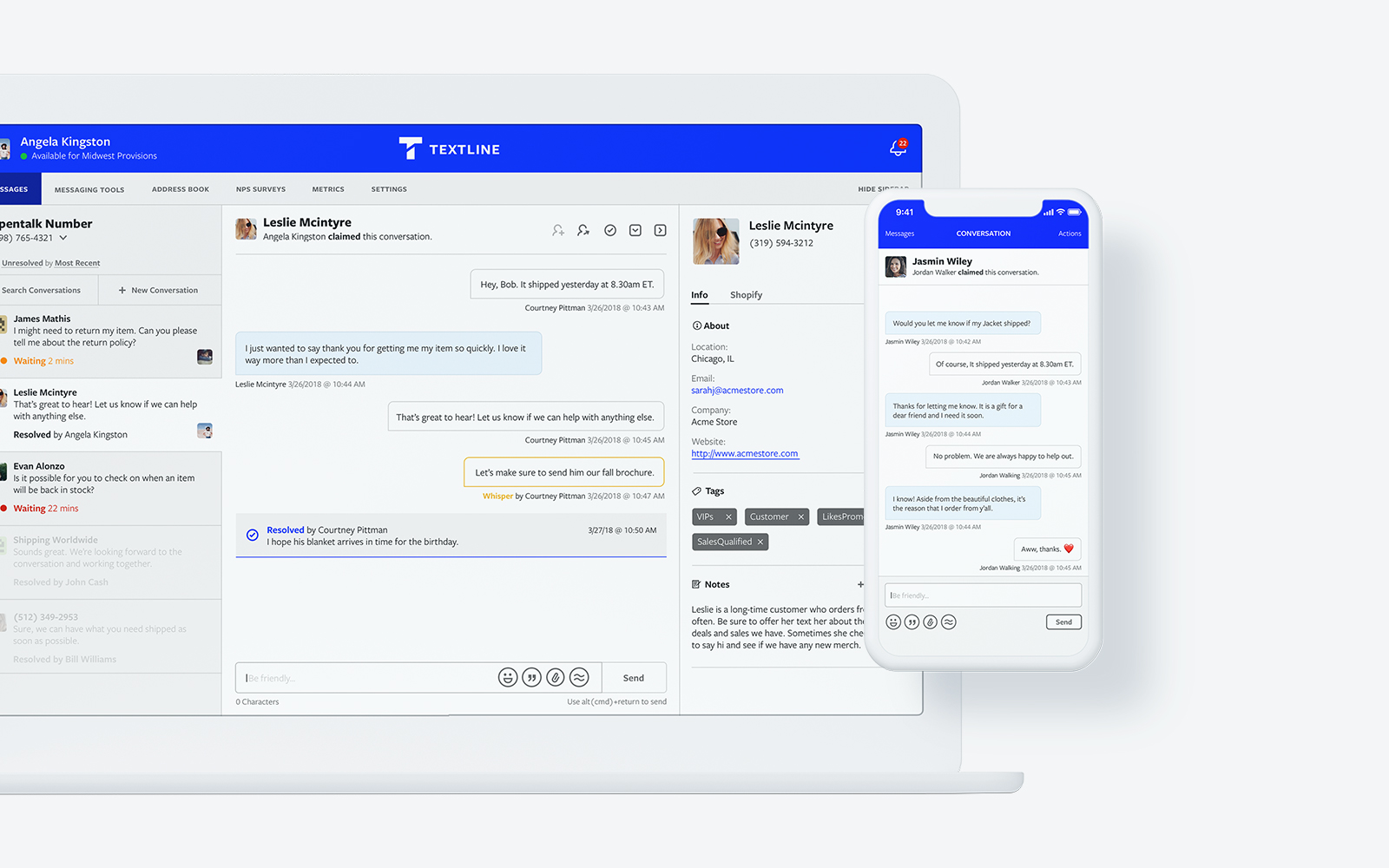Screen dimensions: 1389x868
Task: Remove the Customer tag with its X
Action: [x=801, y=517]
